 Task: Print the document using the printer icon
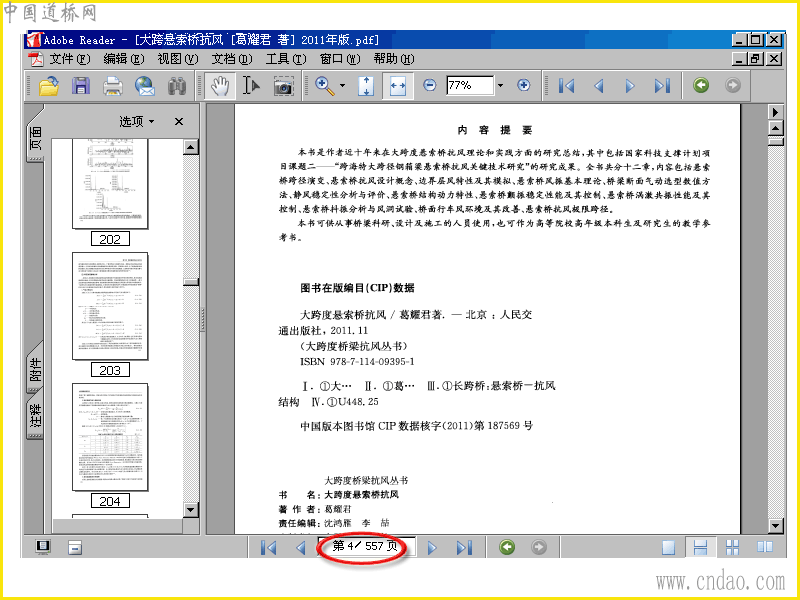click(113, 86)
